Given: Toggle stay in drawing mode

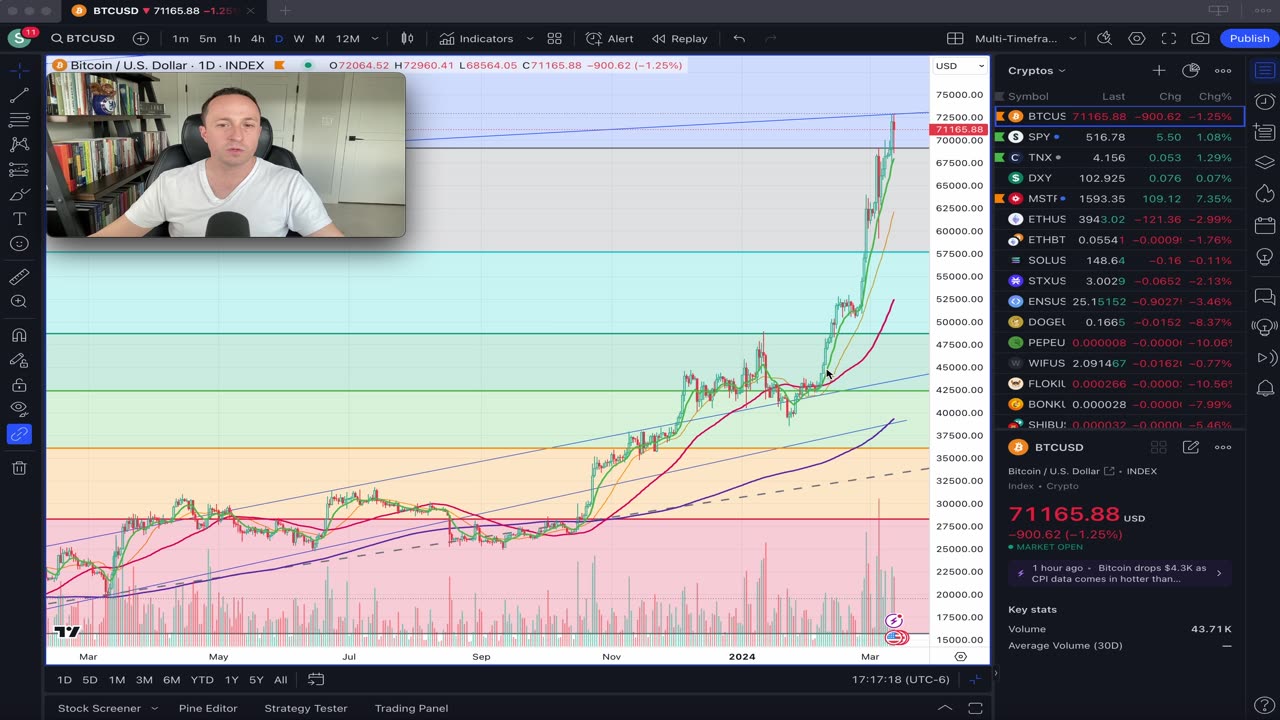Looking at the screenshot, I should point(19,360).
